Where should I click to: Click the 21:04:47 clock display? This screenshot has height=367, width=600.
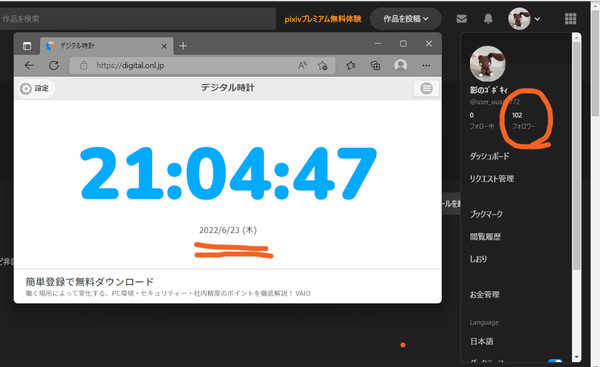(x=228, y=173)
